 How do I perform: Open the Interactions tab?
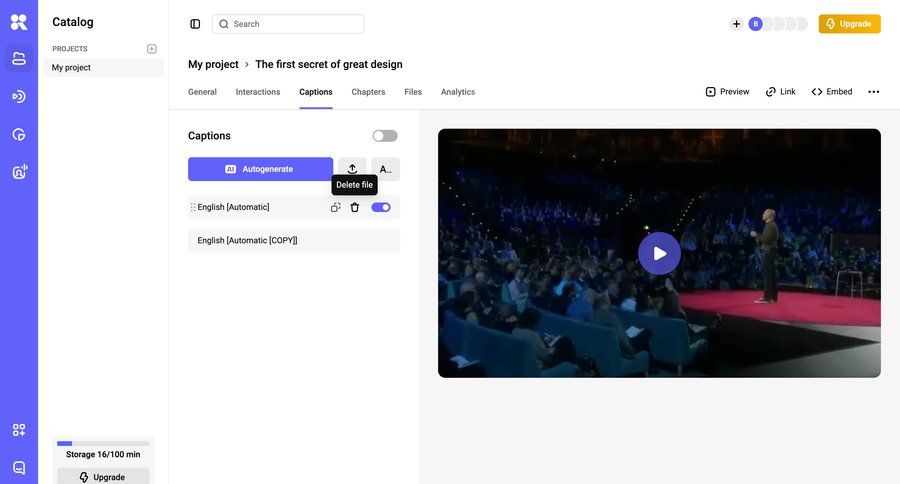(x=258, y=92)
